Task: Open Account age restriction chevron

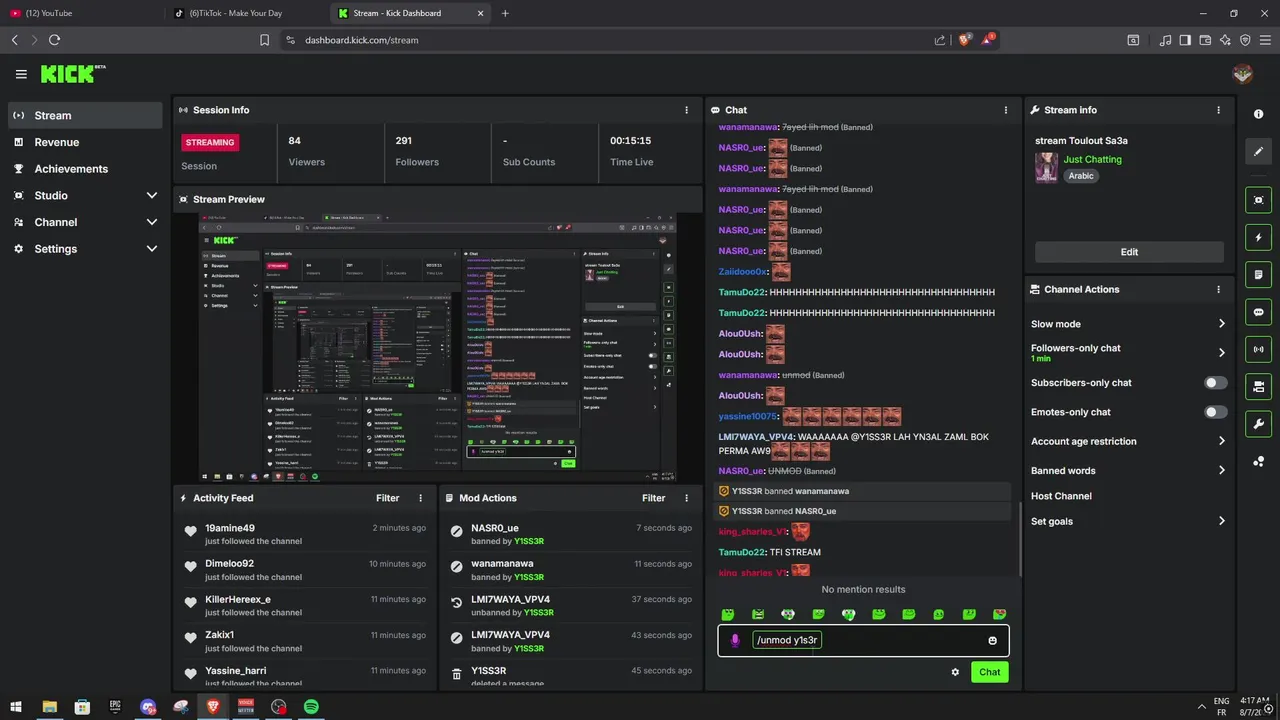Action: coord(1221,441)
